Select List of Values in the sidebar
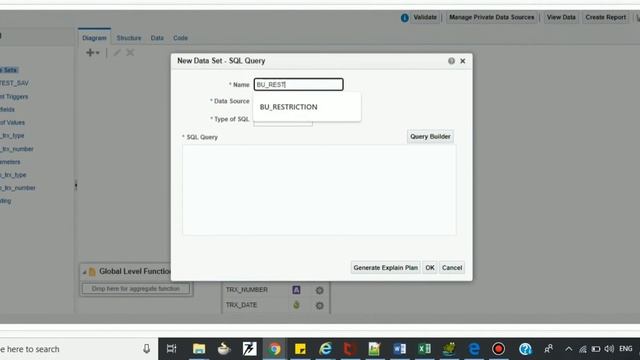 12,122
